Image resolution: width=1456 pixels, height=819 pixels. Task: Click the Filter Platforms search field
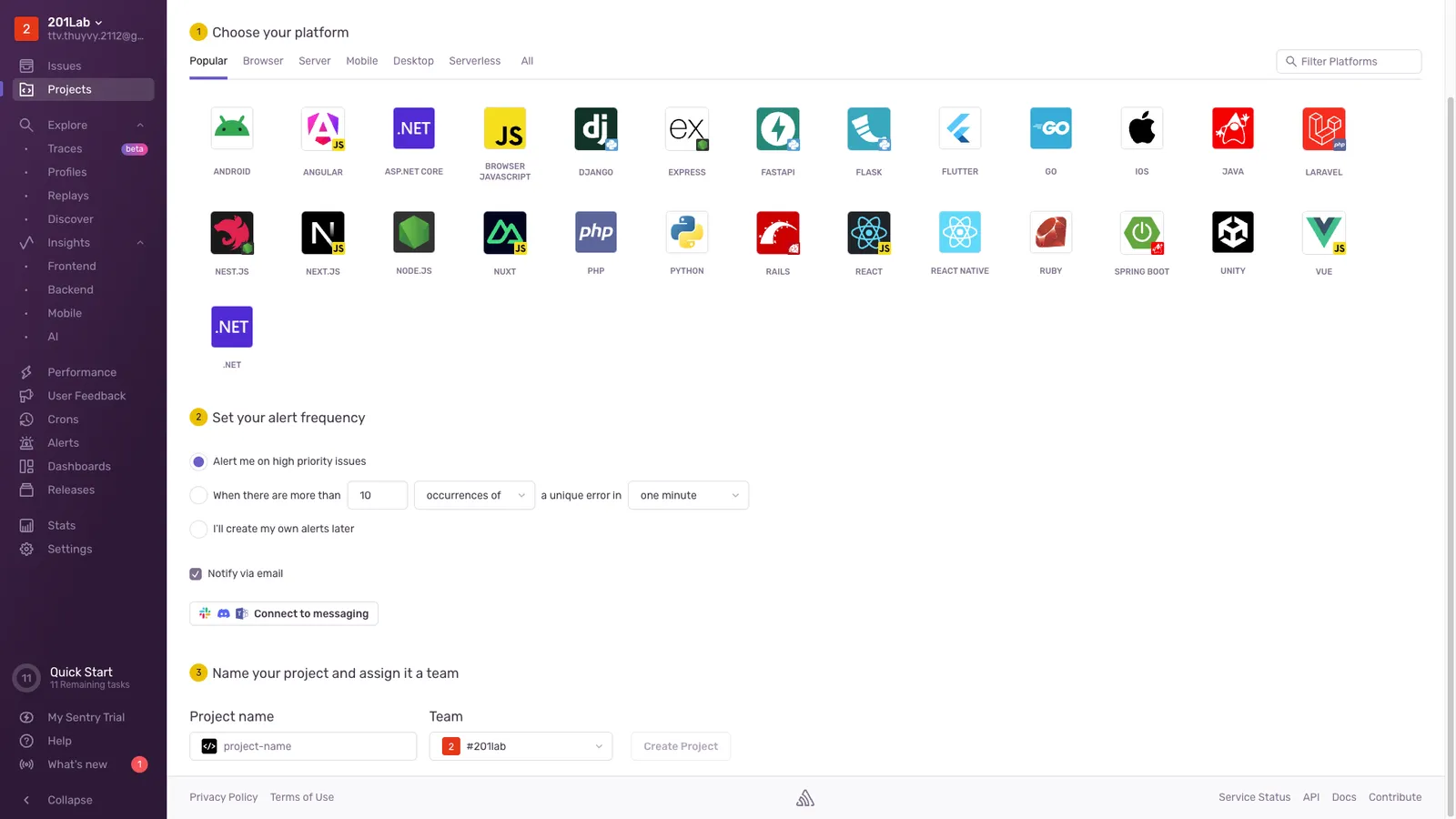(1349, 61)
